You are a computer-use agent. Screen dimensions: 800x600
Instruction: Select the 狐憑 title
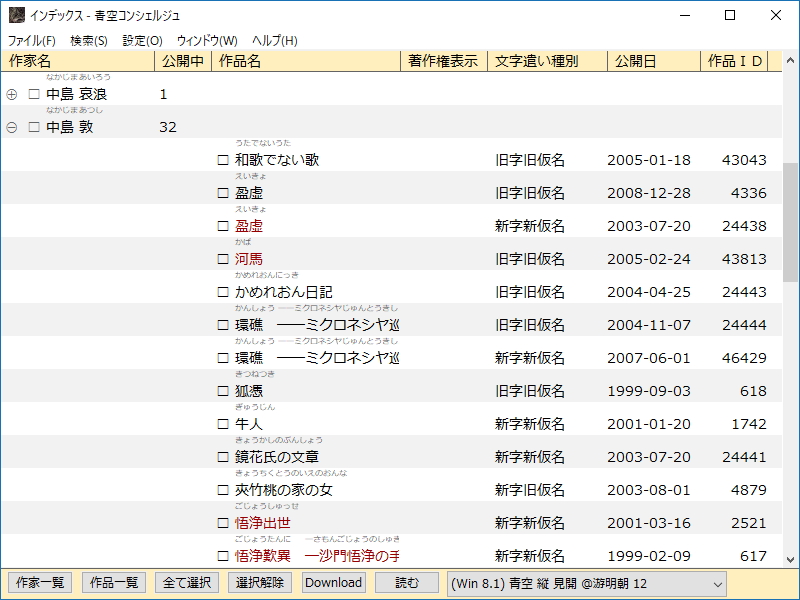[249, 391]
